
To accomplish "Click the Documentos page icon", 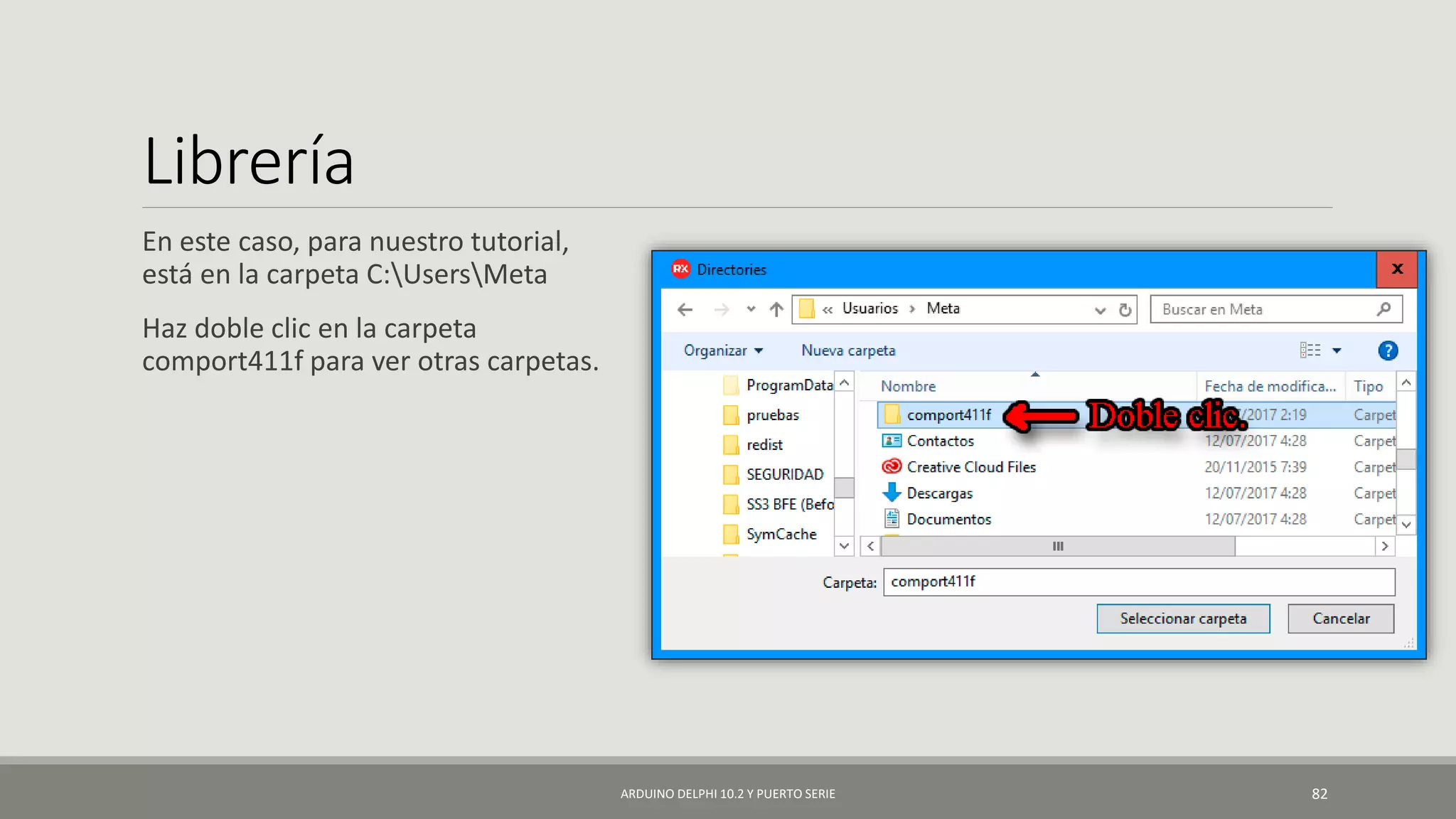I will tap(892, 518).
